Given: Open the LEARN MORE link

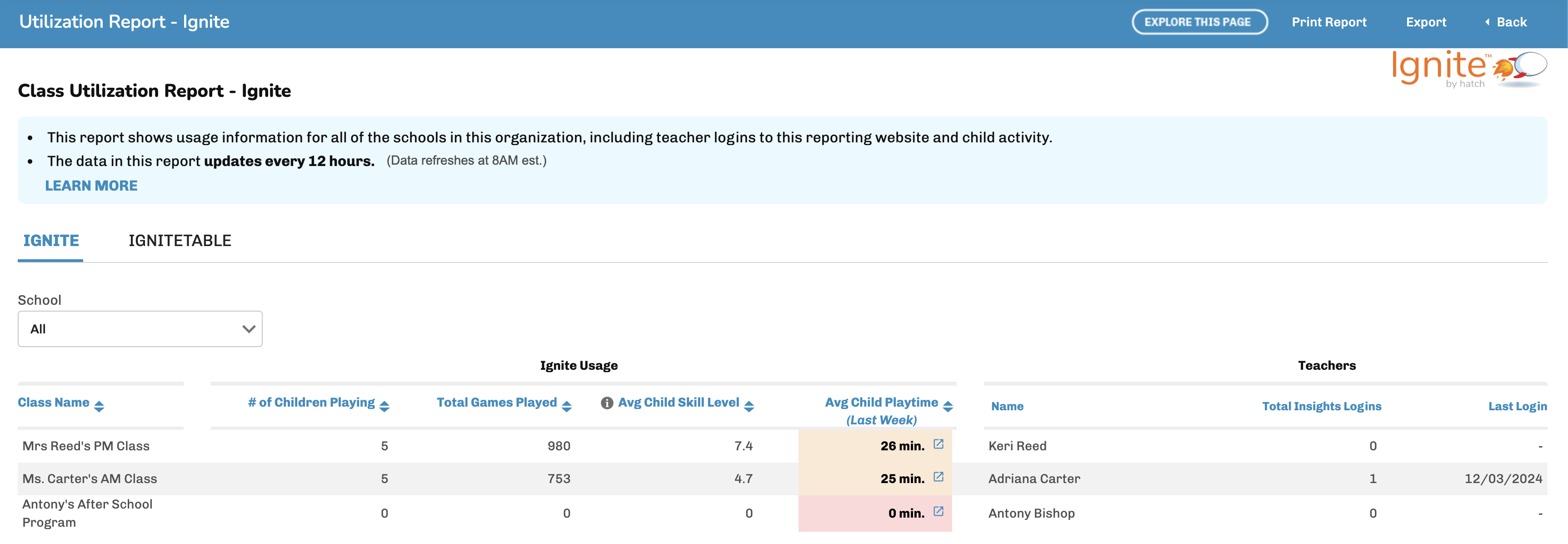Looking at the screenshot, I should [x=91, y=186].
